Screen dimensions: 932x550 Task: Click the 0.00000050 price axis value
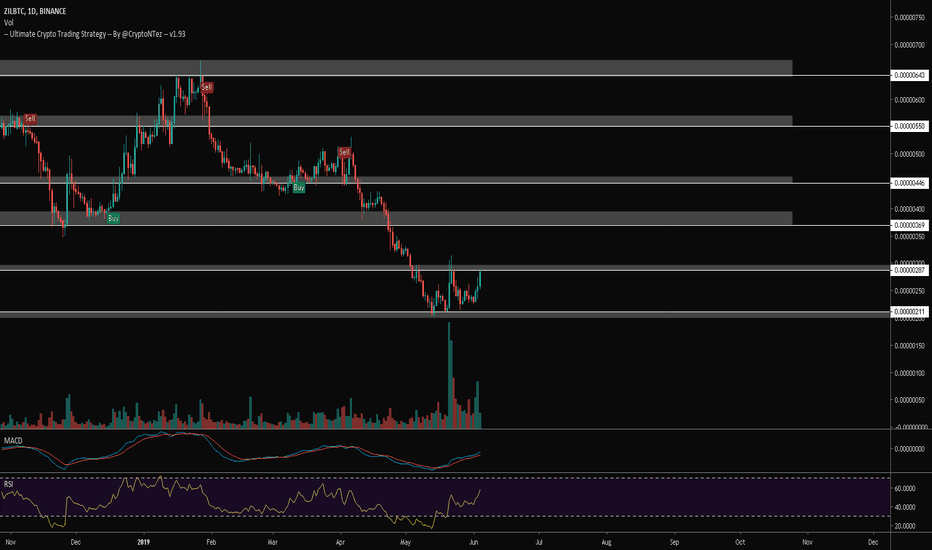(909, 400)
